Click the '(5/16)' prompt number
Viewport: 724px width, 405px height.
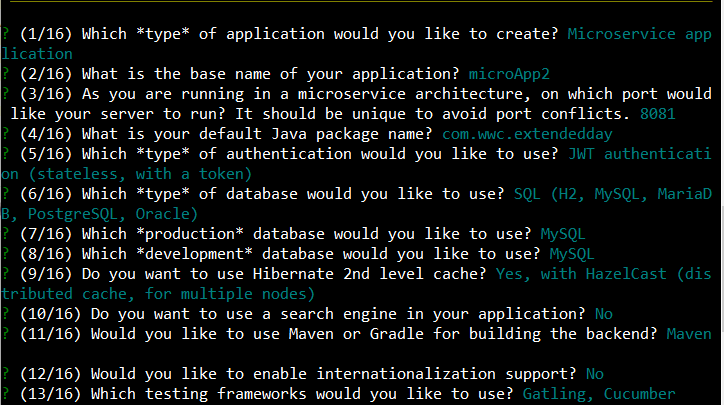pos(46,154)
